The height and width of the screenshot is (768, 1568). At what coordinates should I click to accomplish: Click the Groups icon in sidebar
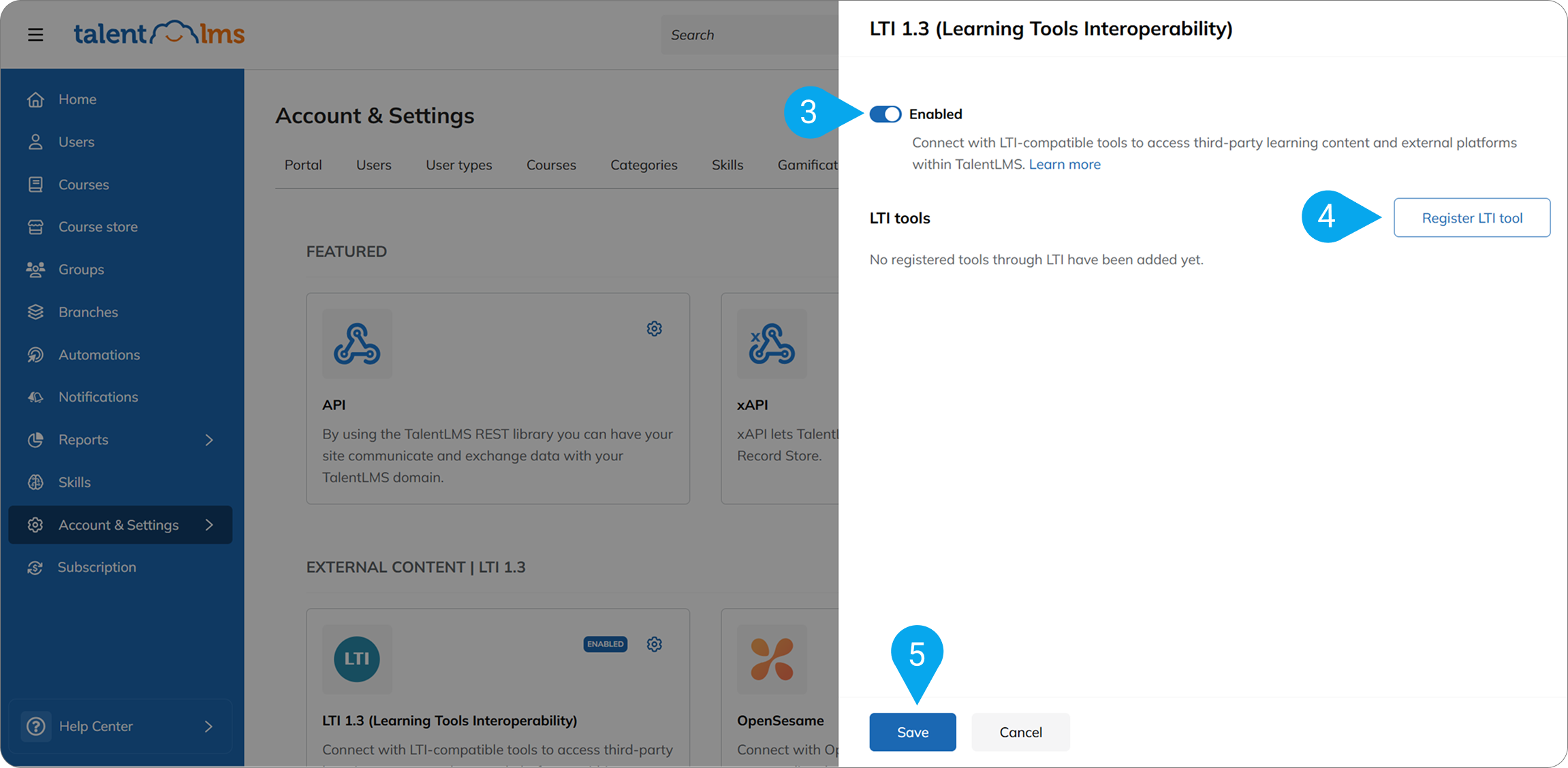[x=35, y=270]
